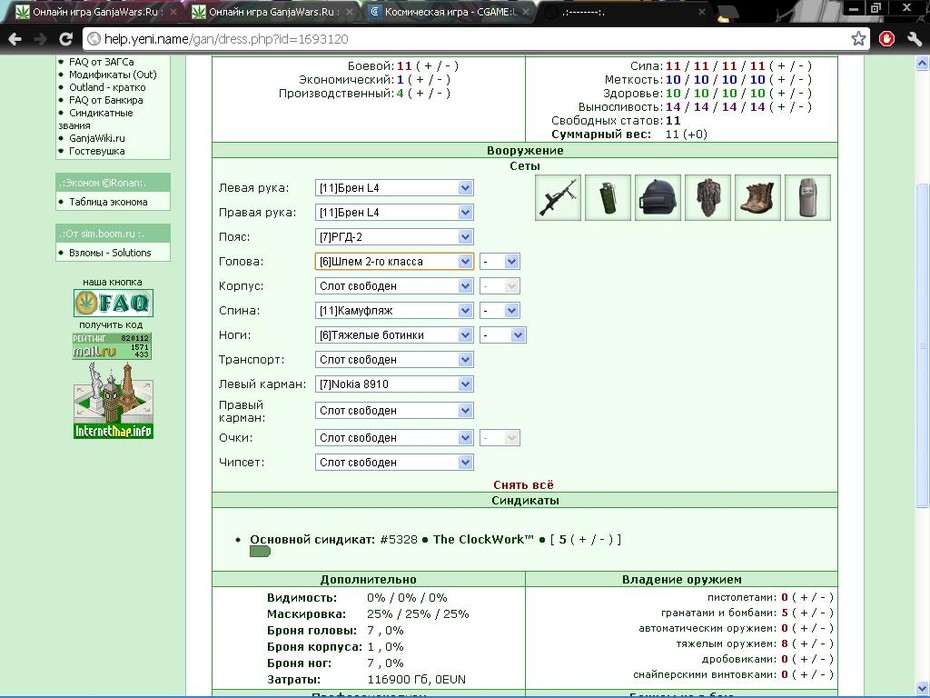Click the Bren L4 machine gun item icon

point(558,198)
